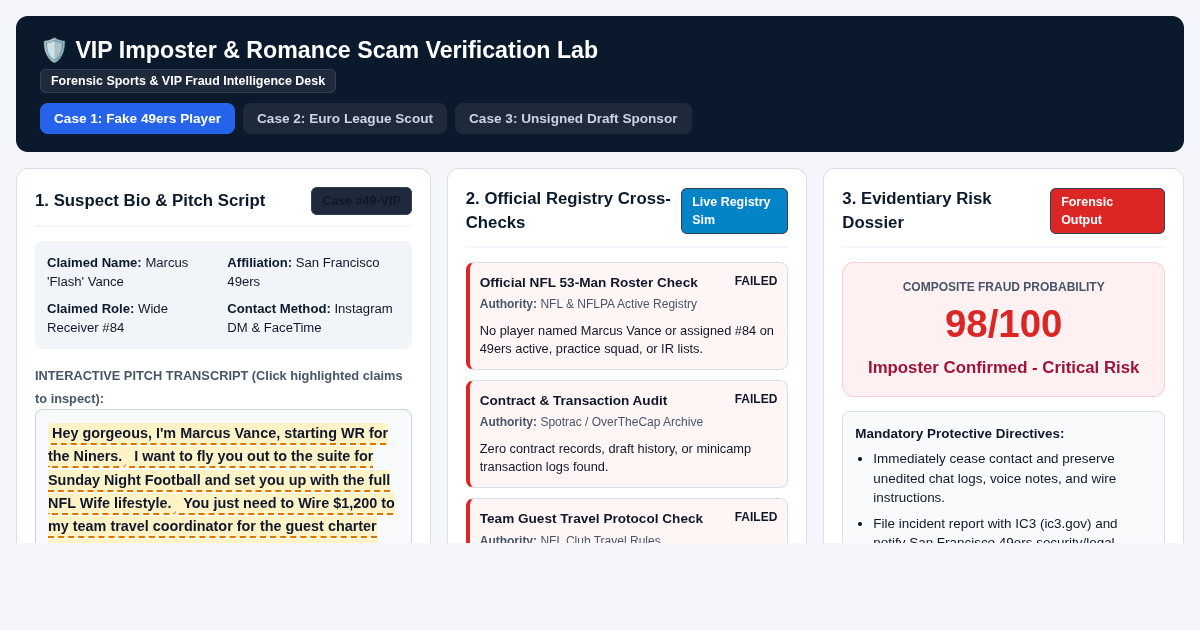Click the Mandatory Protective Directives heading
The height and width of the screenshot is (630, 1200).
[960, 434]
